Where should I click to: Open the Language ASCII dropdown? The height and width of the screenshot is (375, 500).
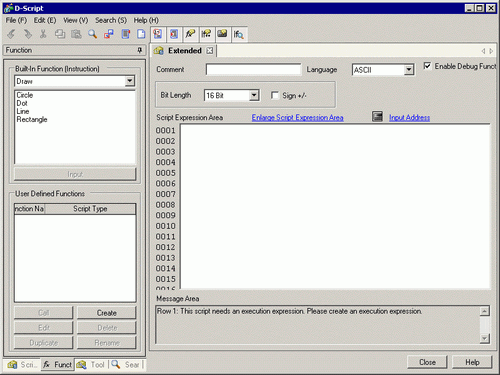coord(409,70)
